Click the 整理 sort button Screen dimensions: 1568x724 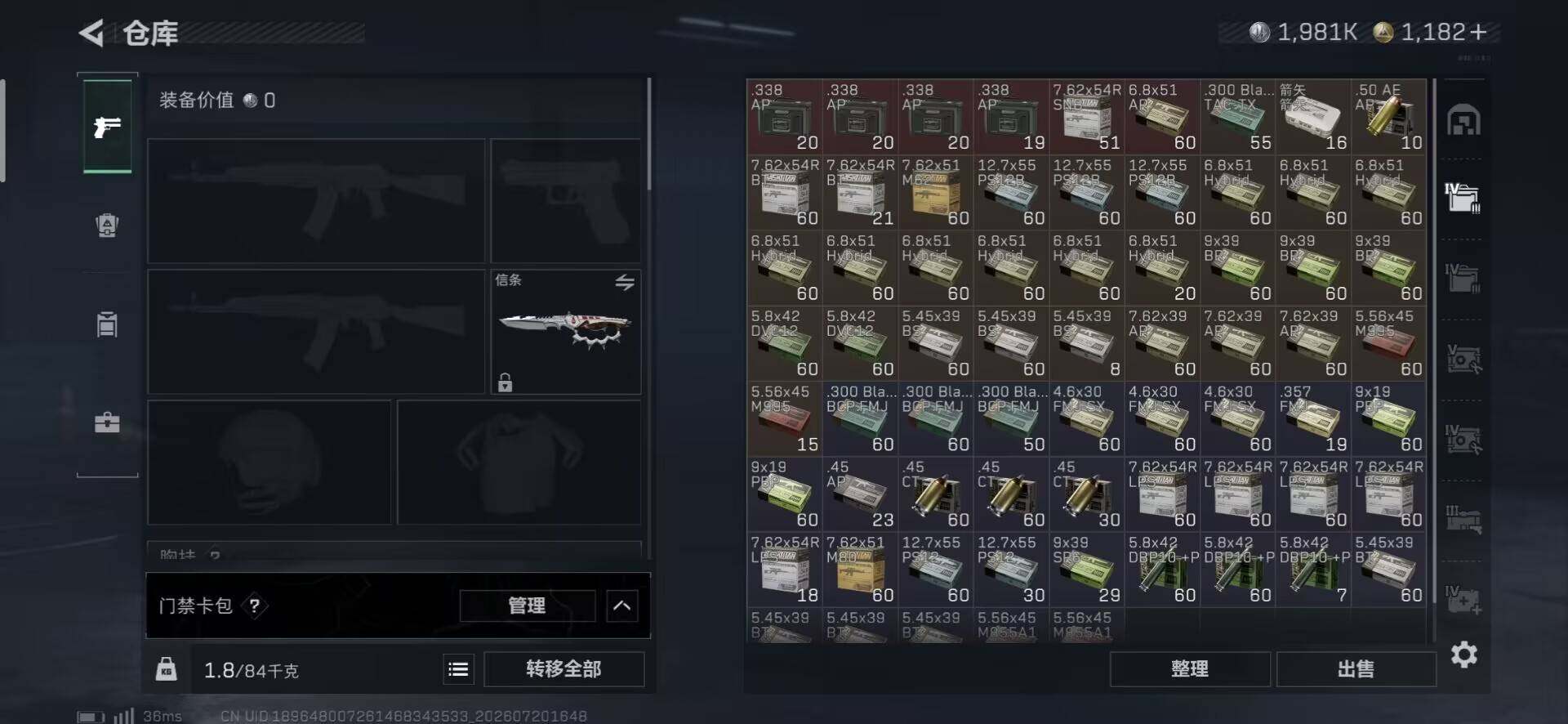pyautogui.click(x=1190, y=669)
